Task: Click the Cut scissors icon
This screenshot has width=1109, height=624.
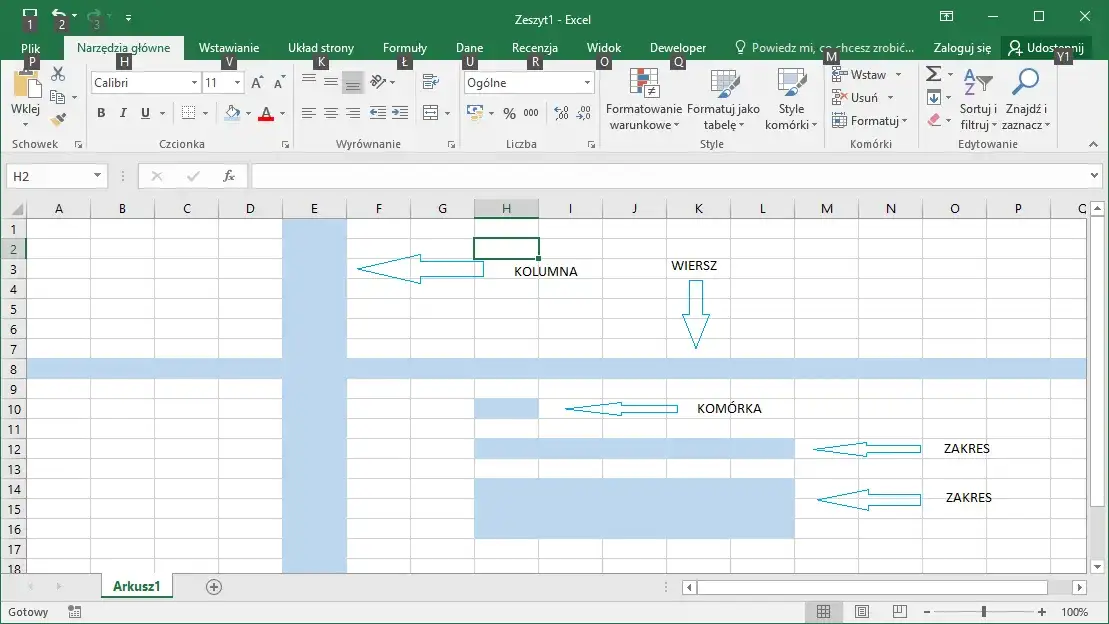Action: (58, 75)
